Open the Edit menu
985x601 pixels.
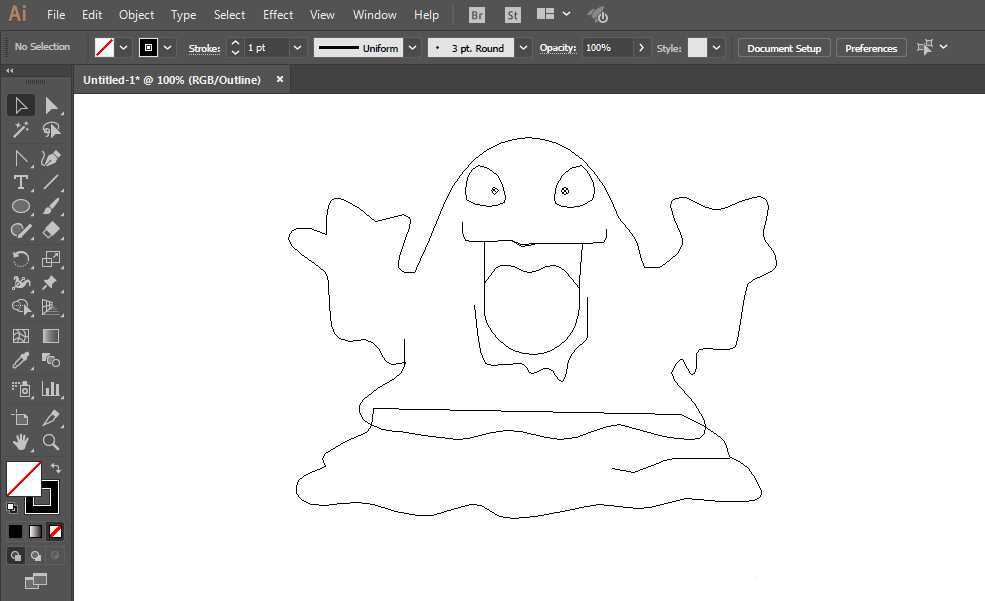click(x=92, y=14)
